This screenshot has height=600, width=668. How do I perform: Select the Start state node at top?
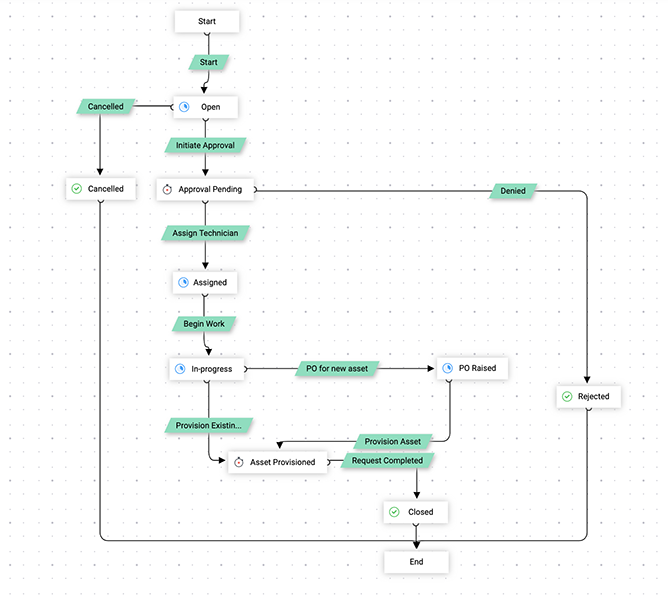[207, 21]
